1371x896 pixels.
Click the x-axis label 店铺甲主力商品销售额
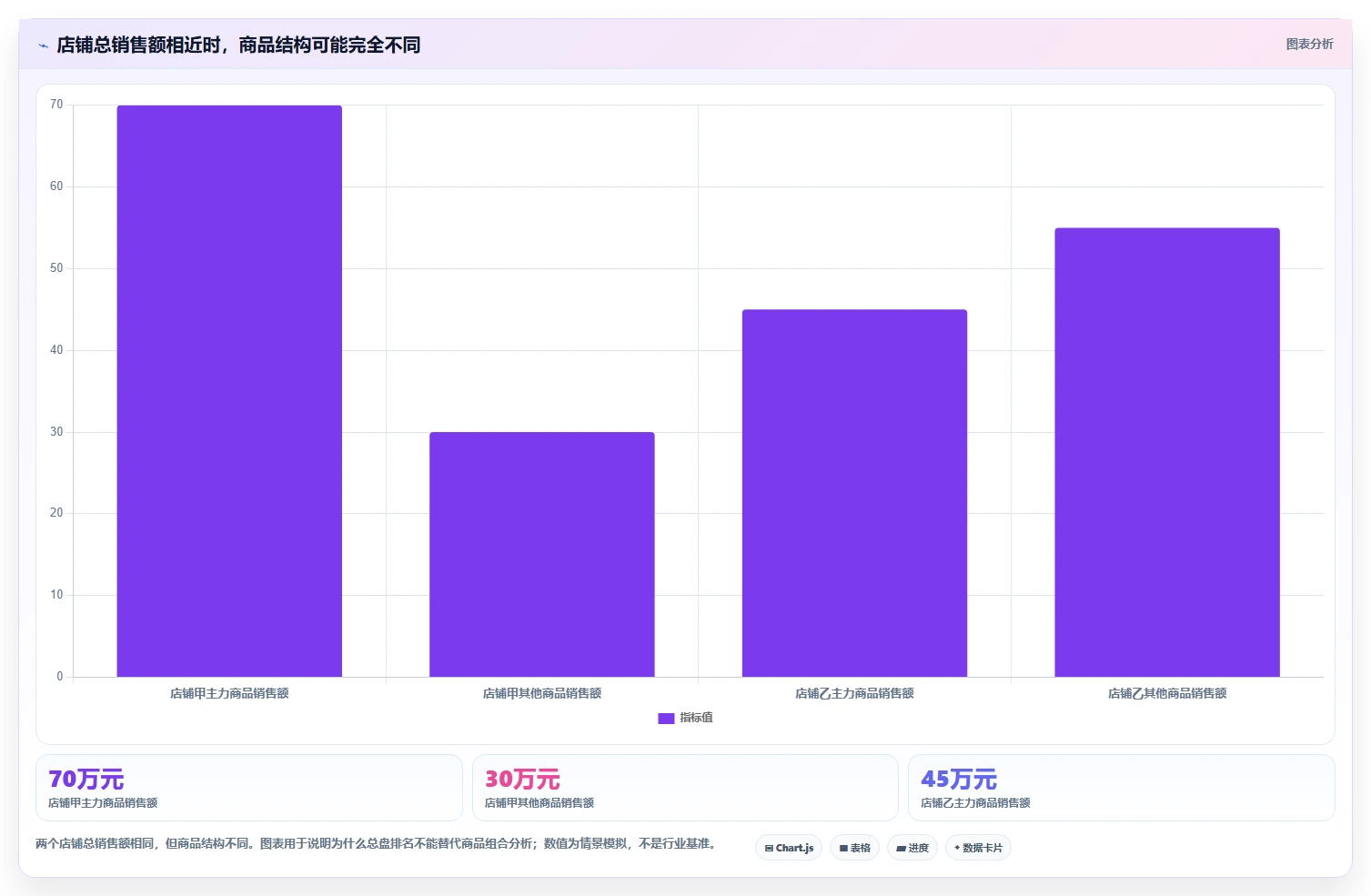tap(229, 693)
